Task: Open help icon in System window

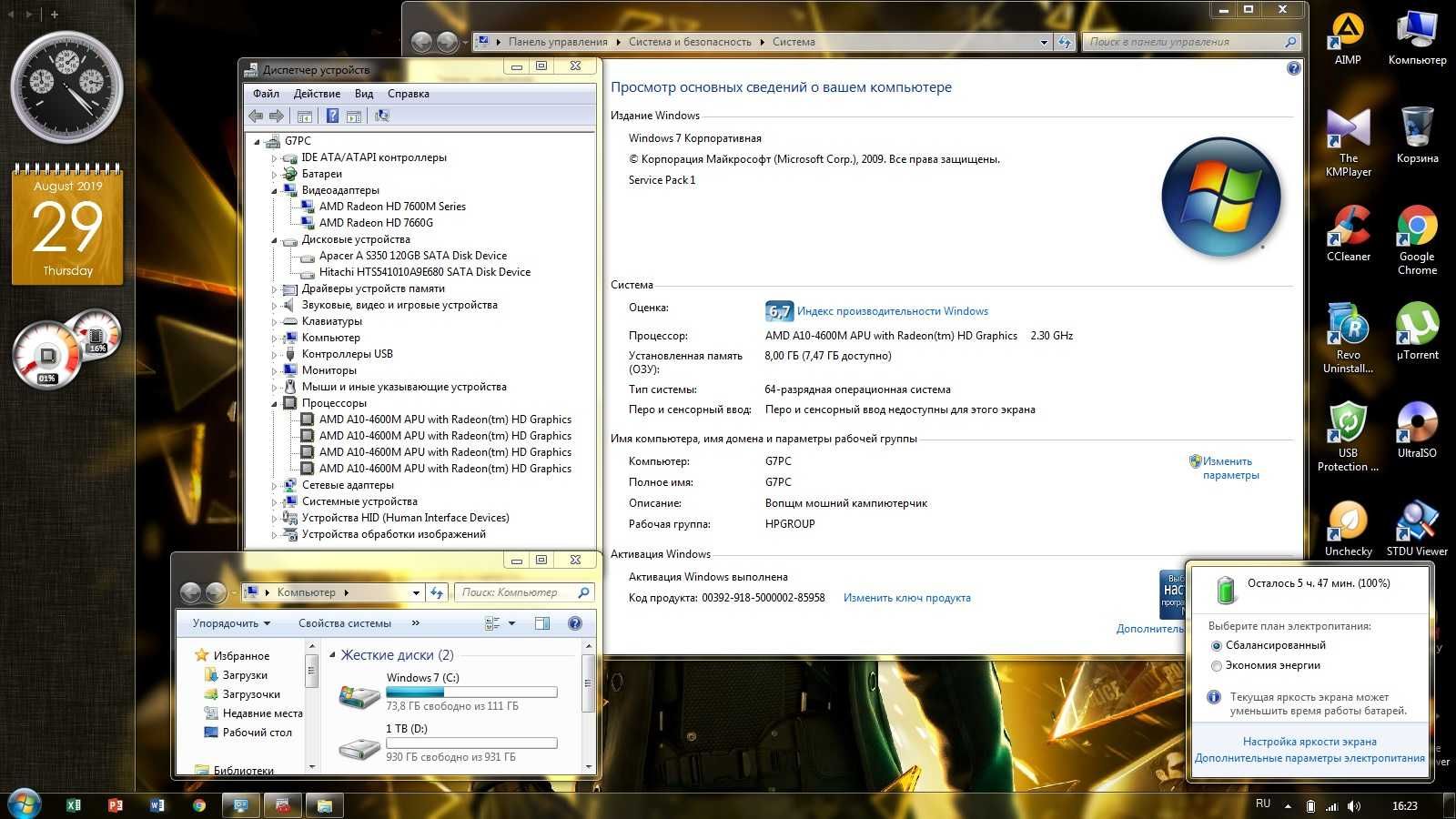Action: 1293,68
